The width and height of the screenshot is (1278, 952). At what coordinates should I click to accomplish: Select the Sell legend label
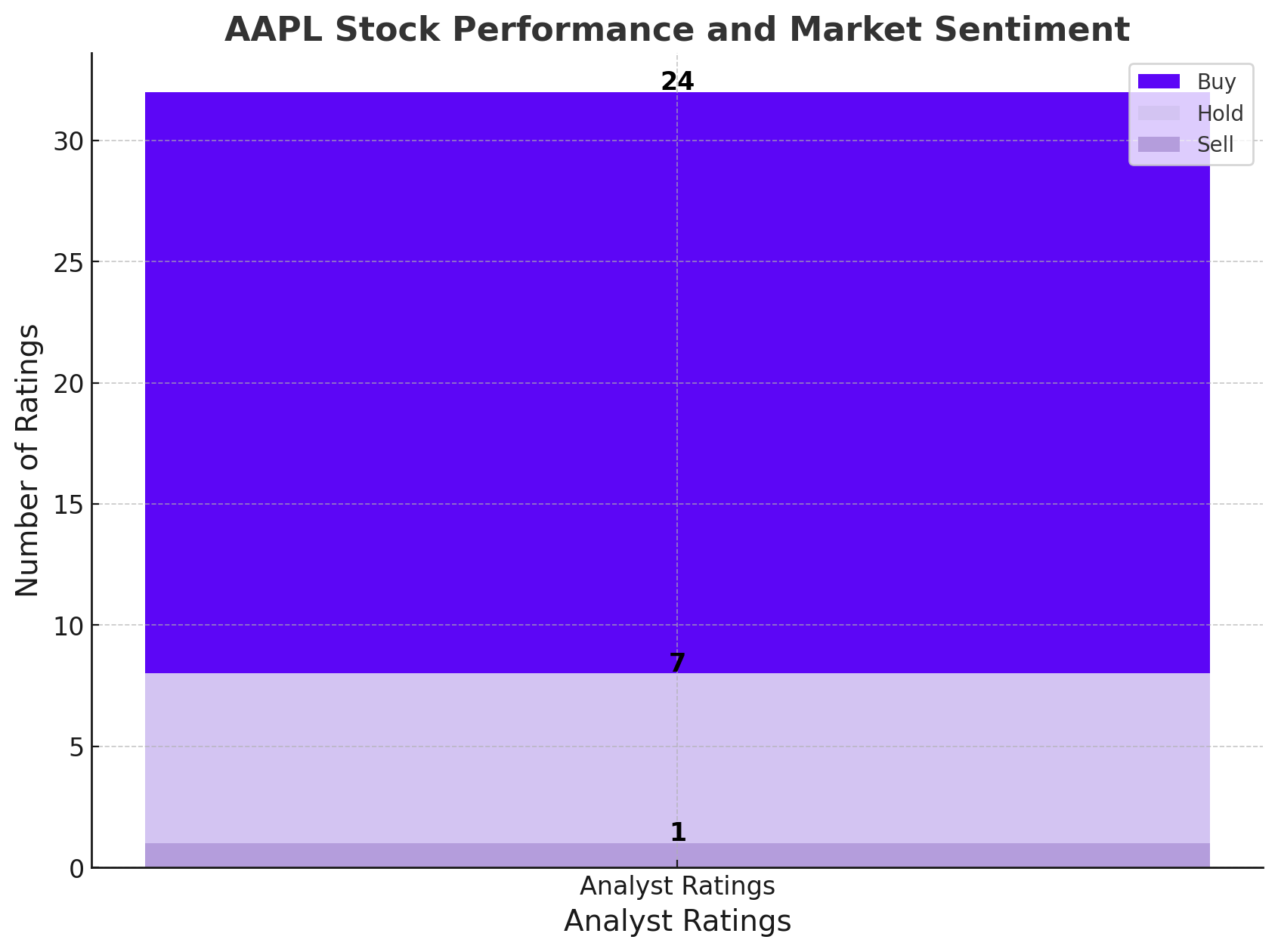[1215, 144]
